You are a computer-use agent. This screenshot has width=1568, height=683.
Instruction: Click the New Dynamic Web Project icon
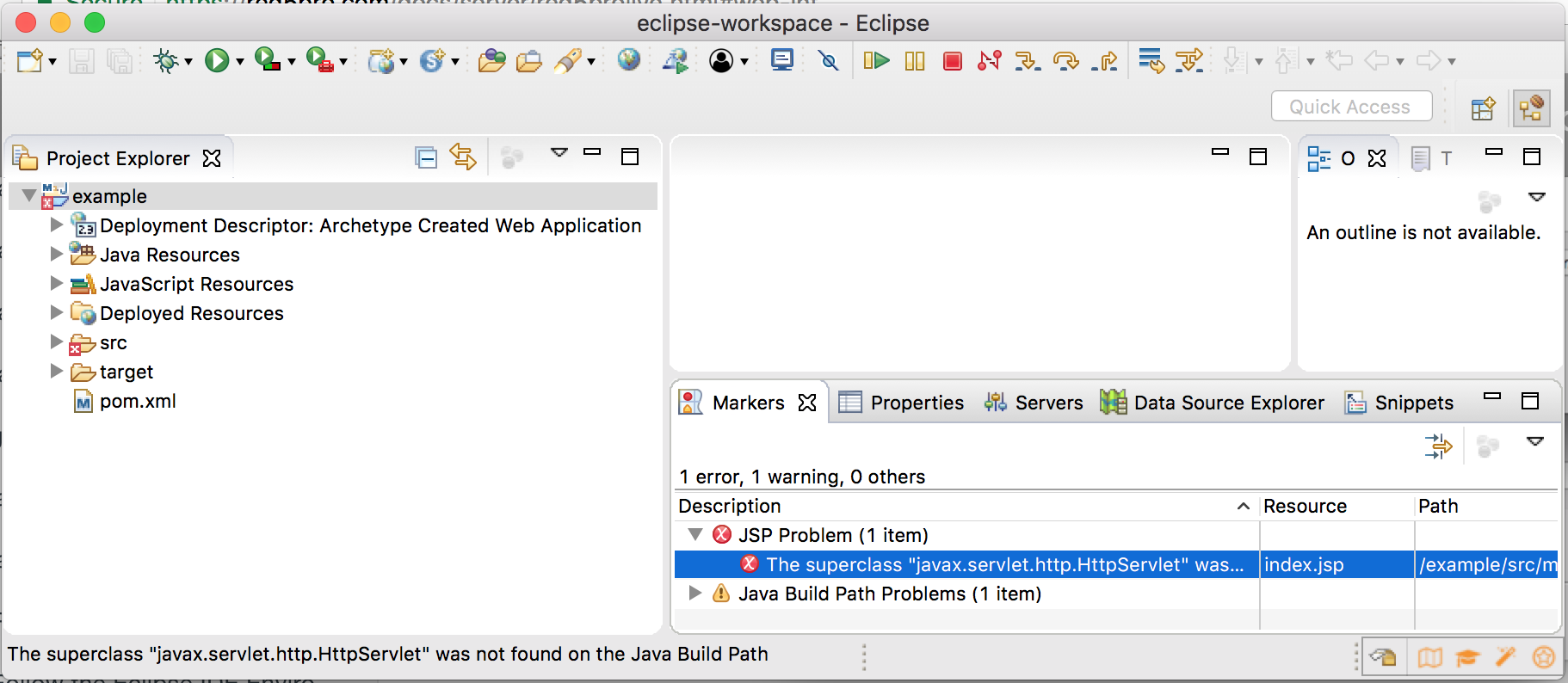380,61
